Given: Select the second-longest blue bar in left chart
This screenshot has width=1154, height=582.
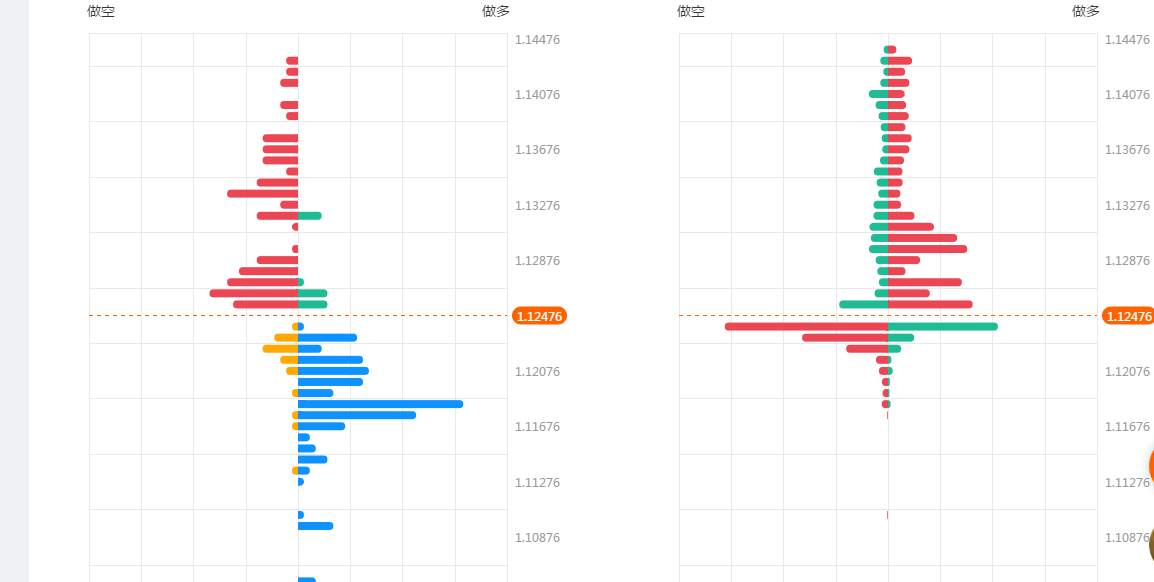Looking at the screenshot, I should pyautogui.click(x=357, y=415).
